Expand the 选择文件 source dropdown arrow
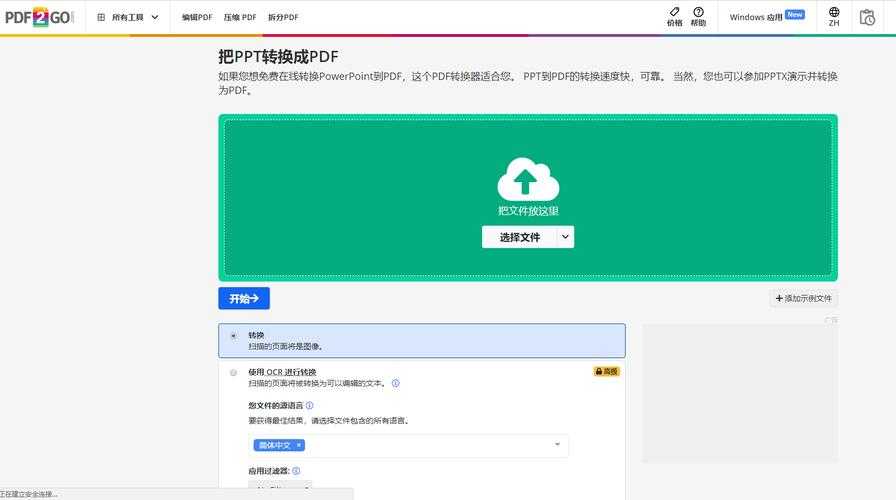 click(x=565, y=237)
